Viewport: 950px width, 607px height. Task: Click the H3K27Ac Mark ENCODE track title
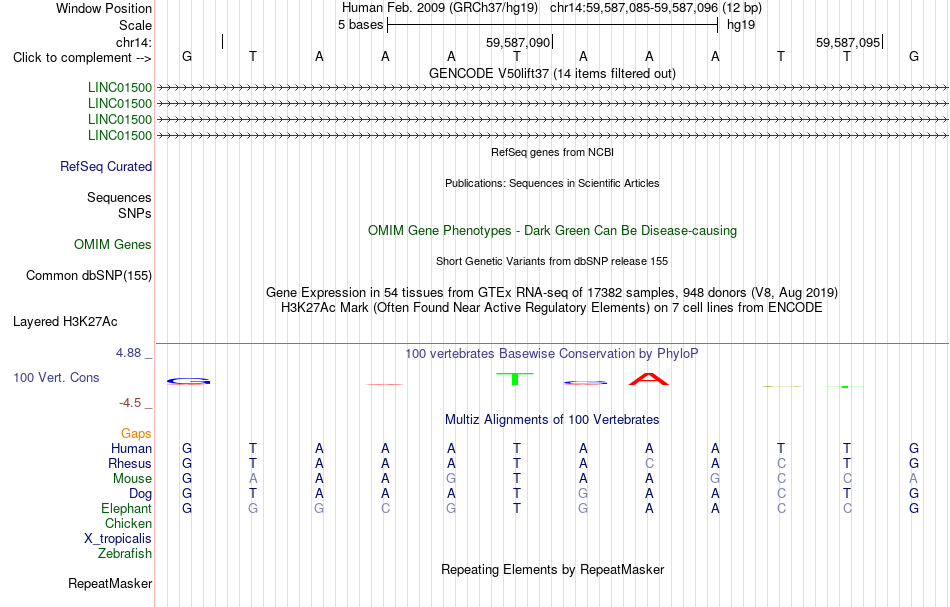[552, 308]
